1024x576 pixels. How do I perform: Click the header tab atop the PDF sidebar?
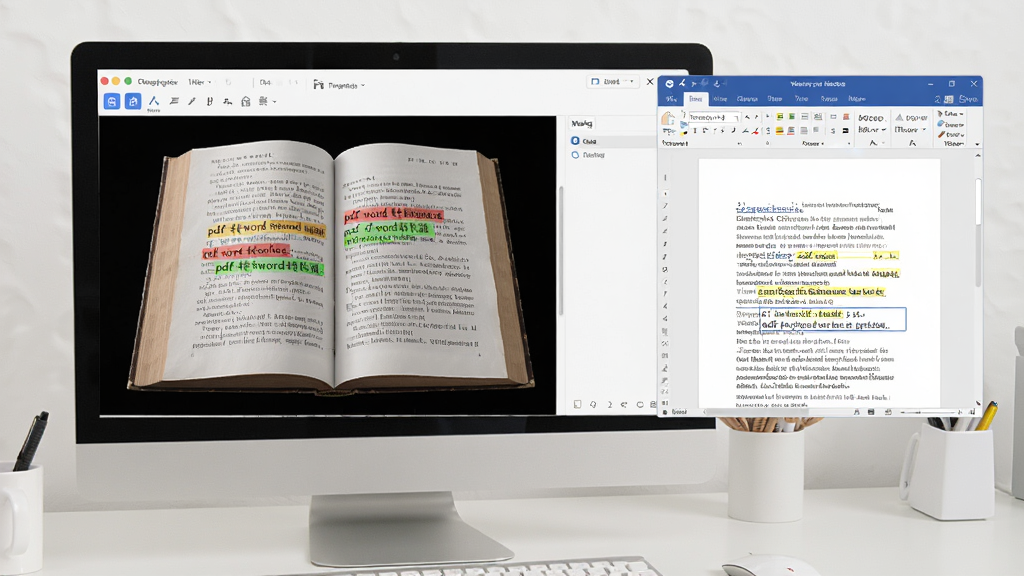[581, 123]
